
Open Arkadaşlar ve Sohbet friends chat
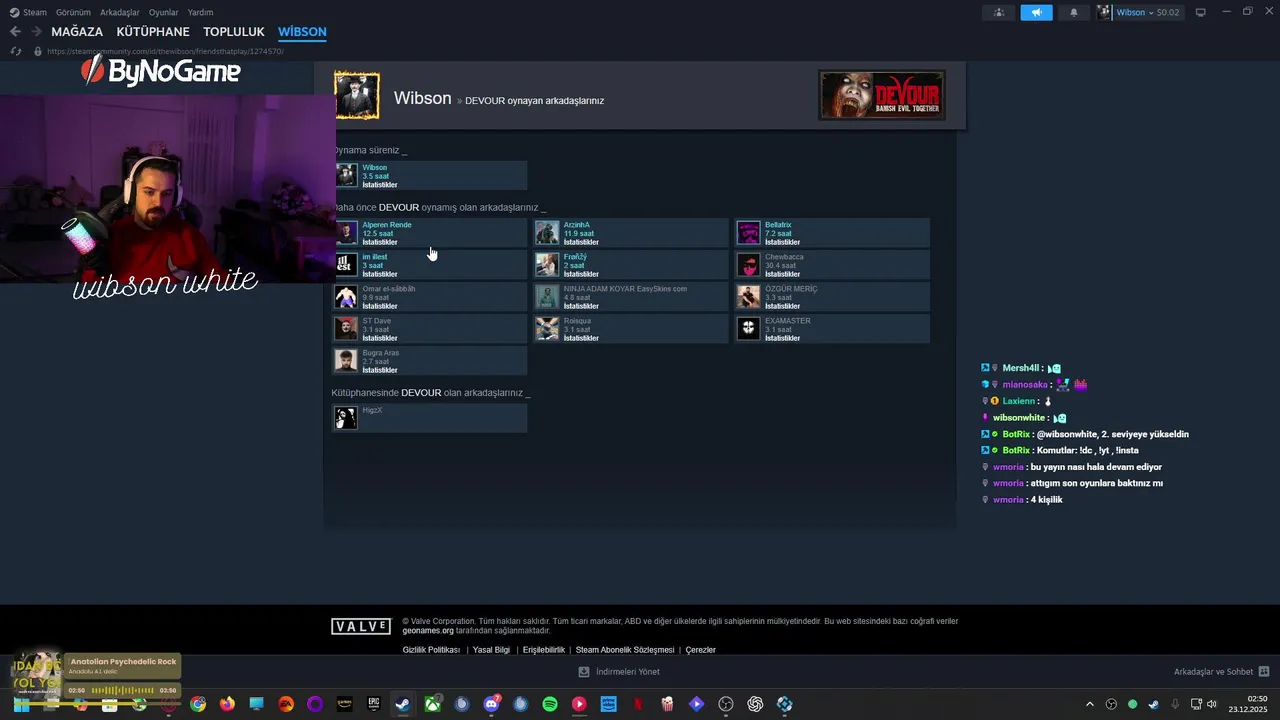1222,672
